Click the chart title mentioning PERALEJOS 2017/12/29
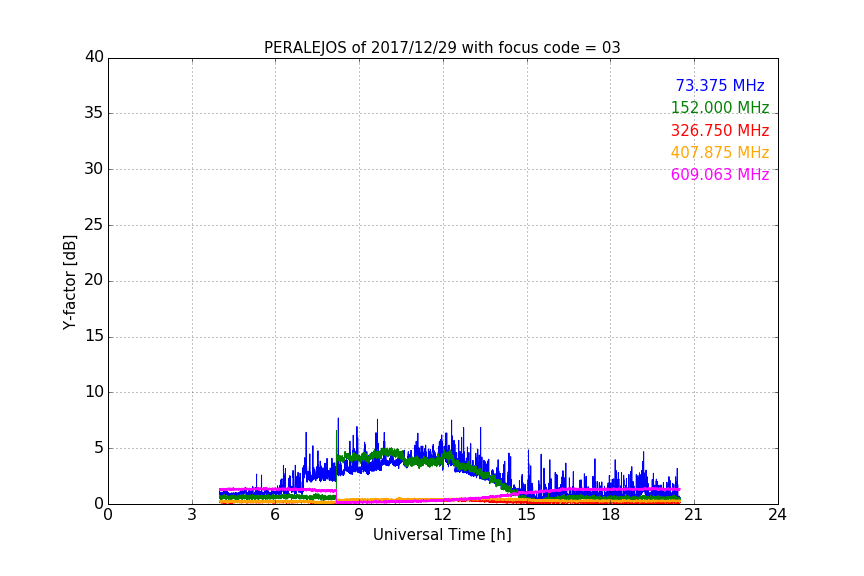The width and height of the screenshot is (864, 576). coord(442,48)
